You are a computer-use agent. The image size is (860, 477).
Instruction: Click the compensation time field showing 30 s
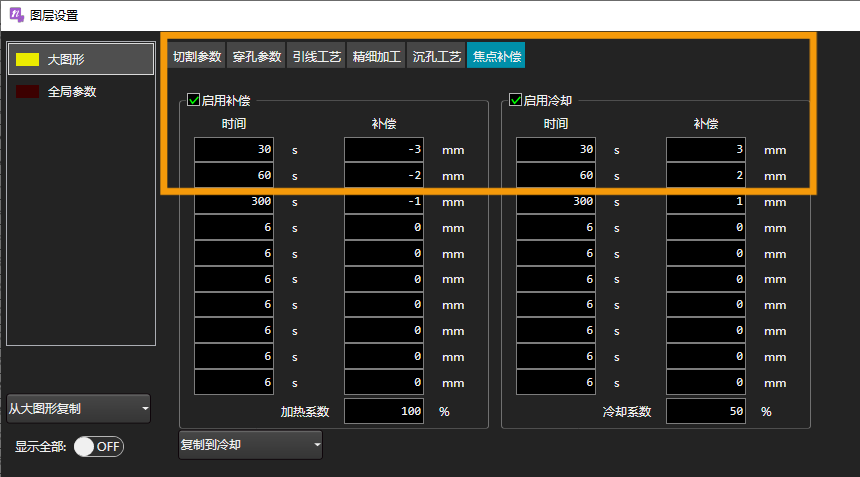234,150
